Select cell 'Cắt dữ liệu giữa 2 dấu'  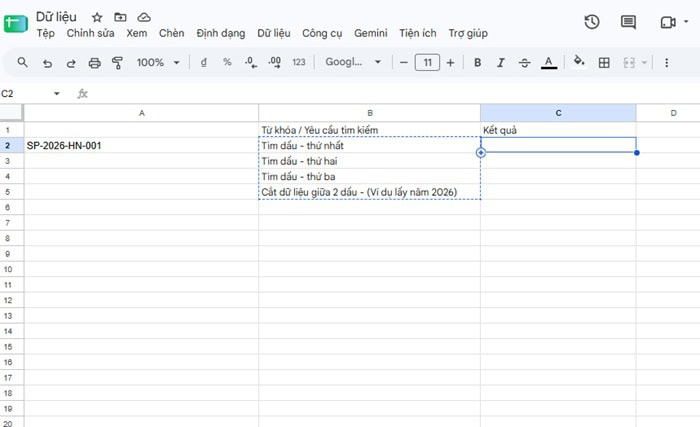coord(370,192)
